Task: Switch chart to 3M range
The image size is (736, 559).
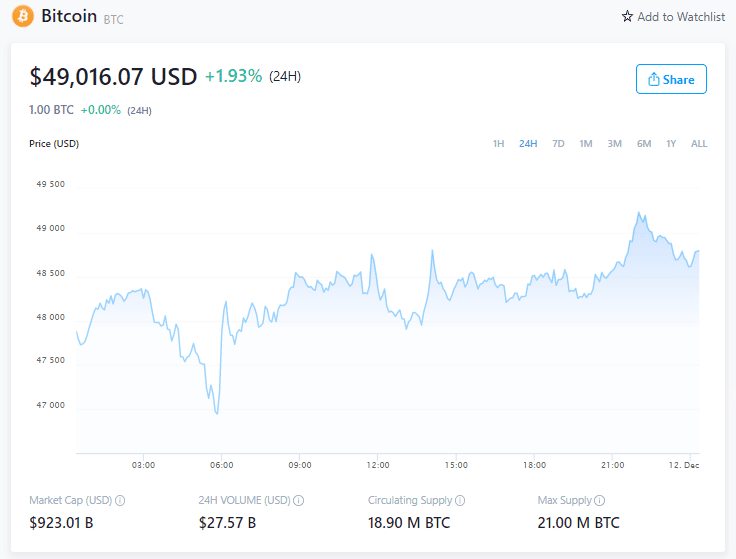Action: pyautogui.click(x=614, y=144)
